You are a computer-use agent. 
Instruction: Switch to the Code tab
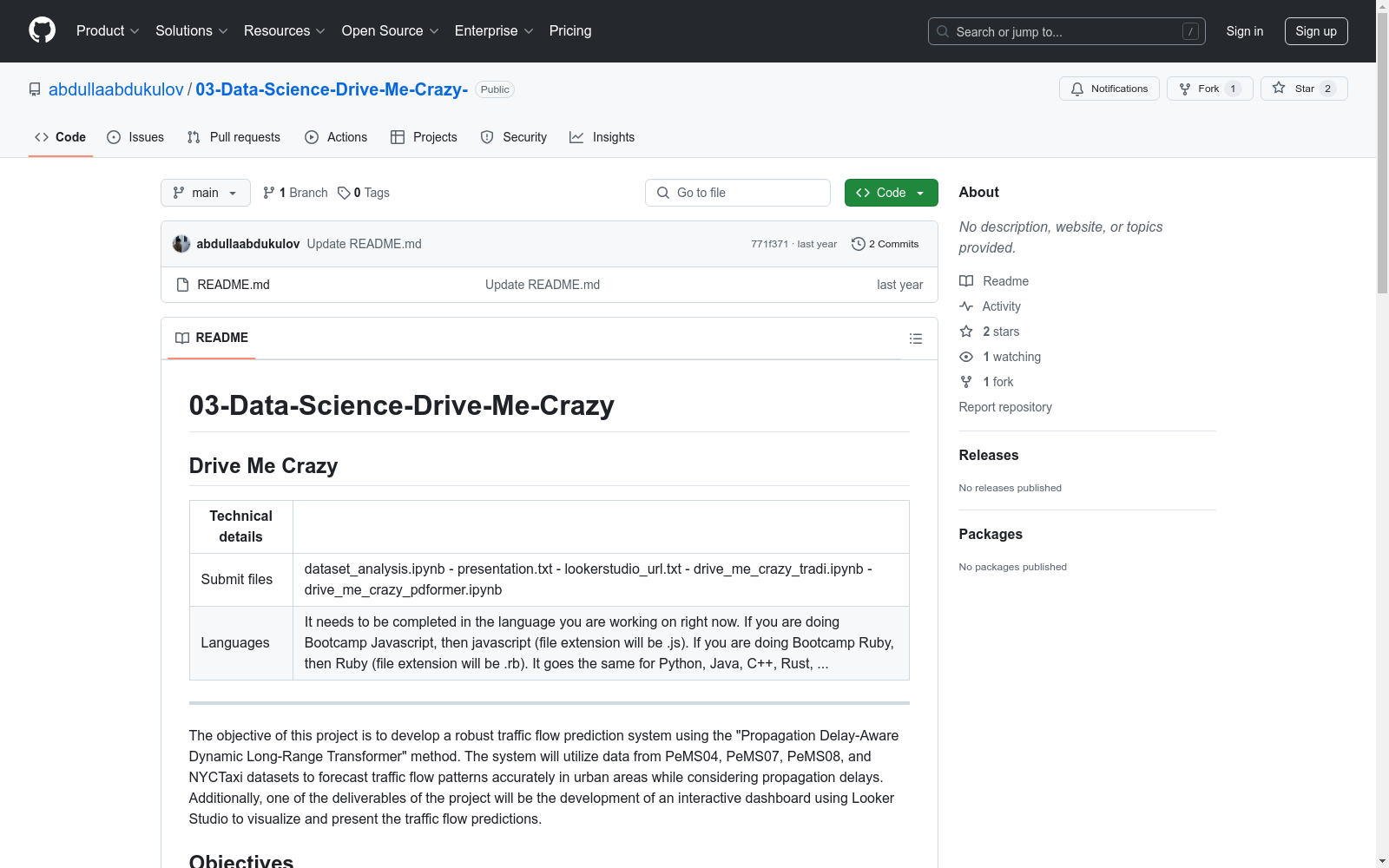[61, 137]
